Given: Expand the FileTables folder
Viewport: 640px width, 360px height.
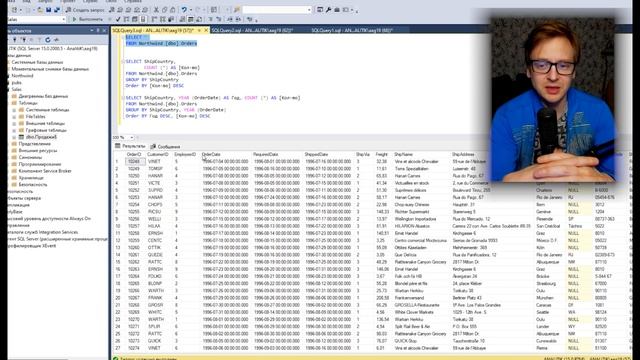Looking at the screenshot, I should [14, 117].
